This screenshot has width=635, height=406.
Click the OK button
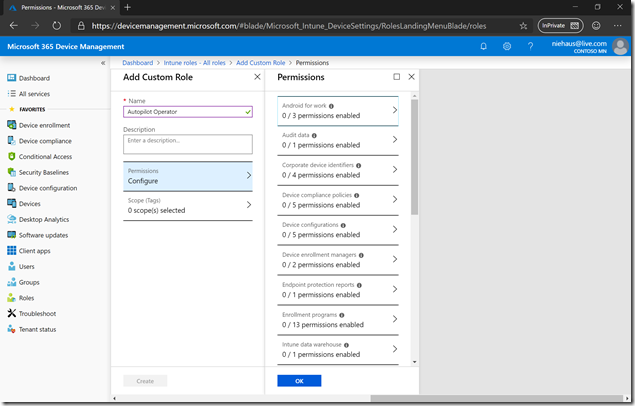click(x=299, y=381)
